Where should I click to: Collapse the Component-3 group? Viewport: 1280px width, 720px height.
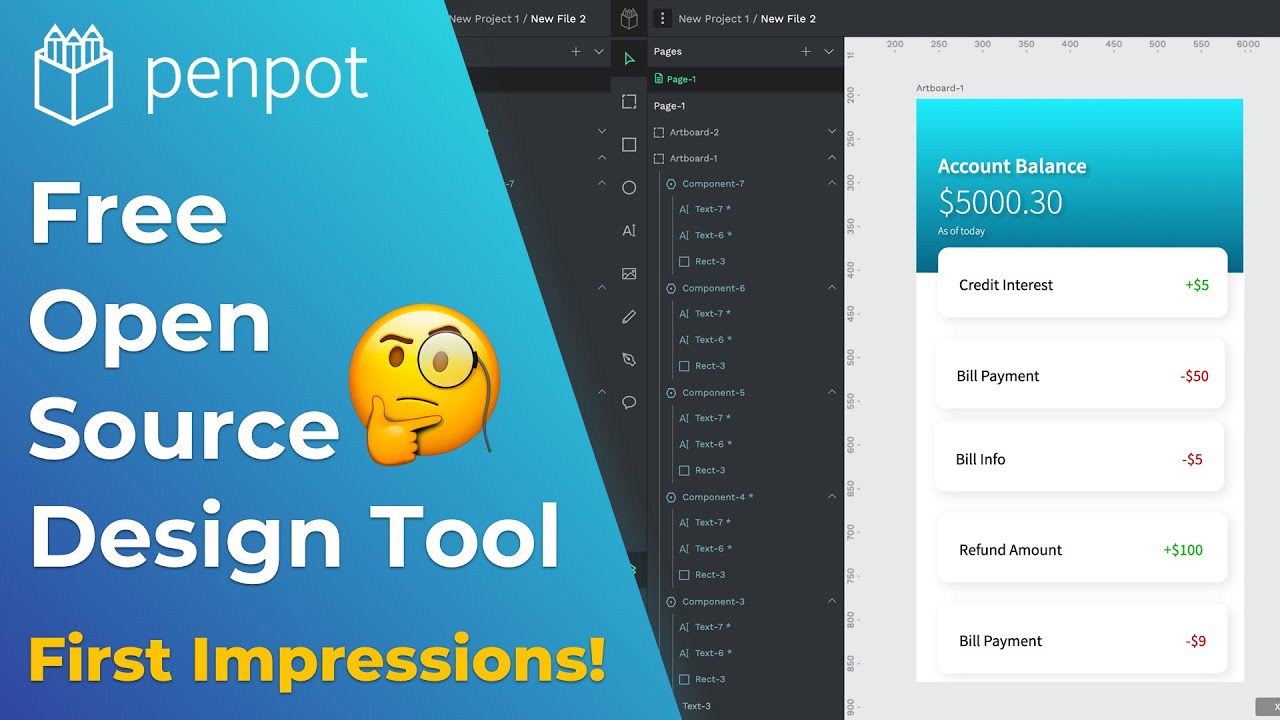tap(831, 602)
